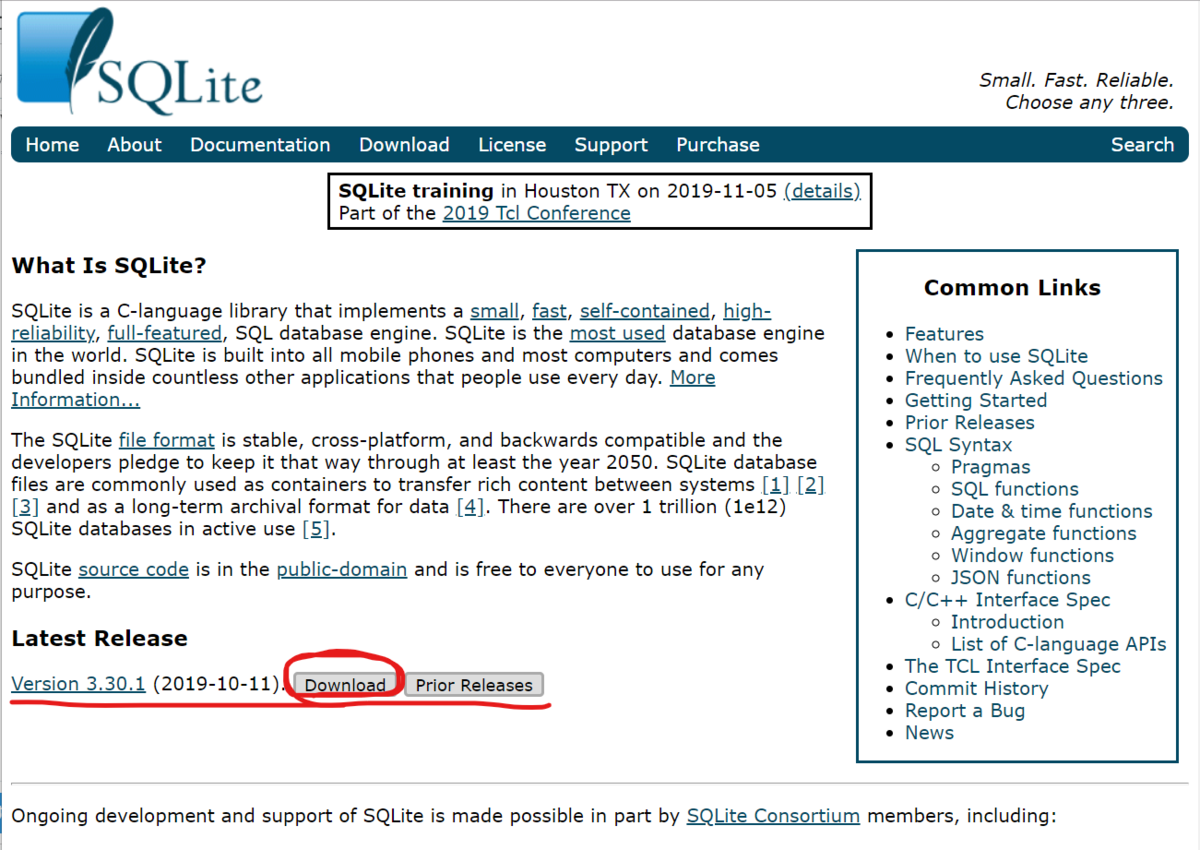Click reference link [4]

point(470,507)
